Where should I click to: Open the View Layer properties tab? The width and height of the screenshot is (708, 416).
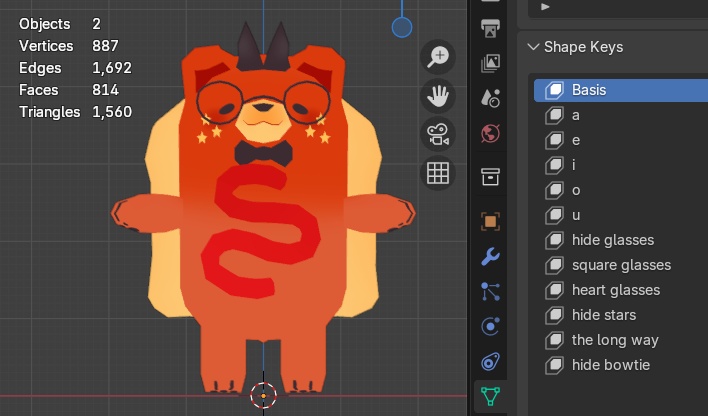pyautogui.click(x=490, y=63)
